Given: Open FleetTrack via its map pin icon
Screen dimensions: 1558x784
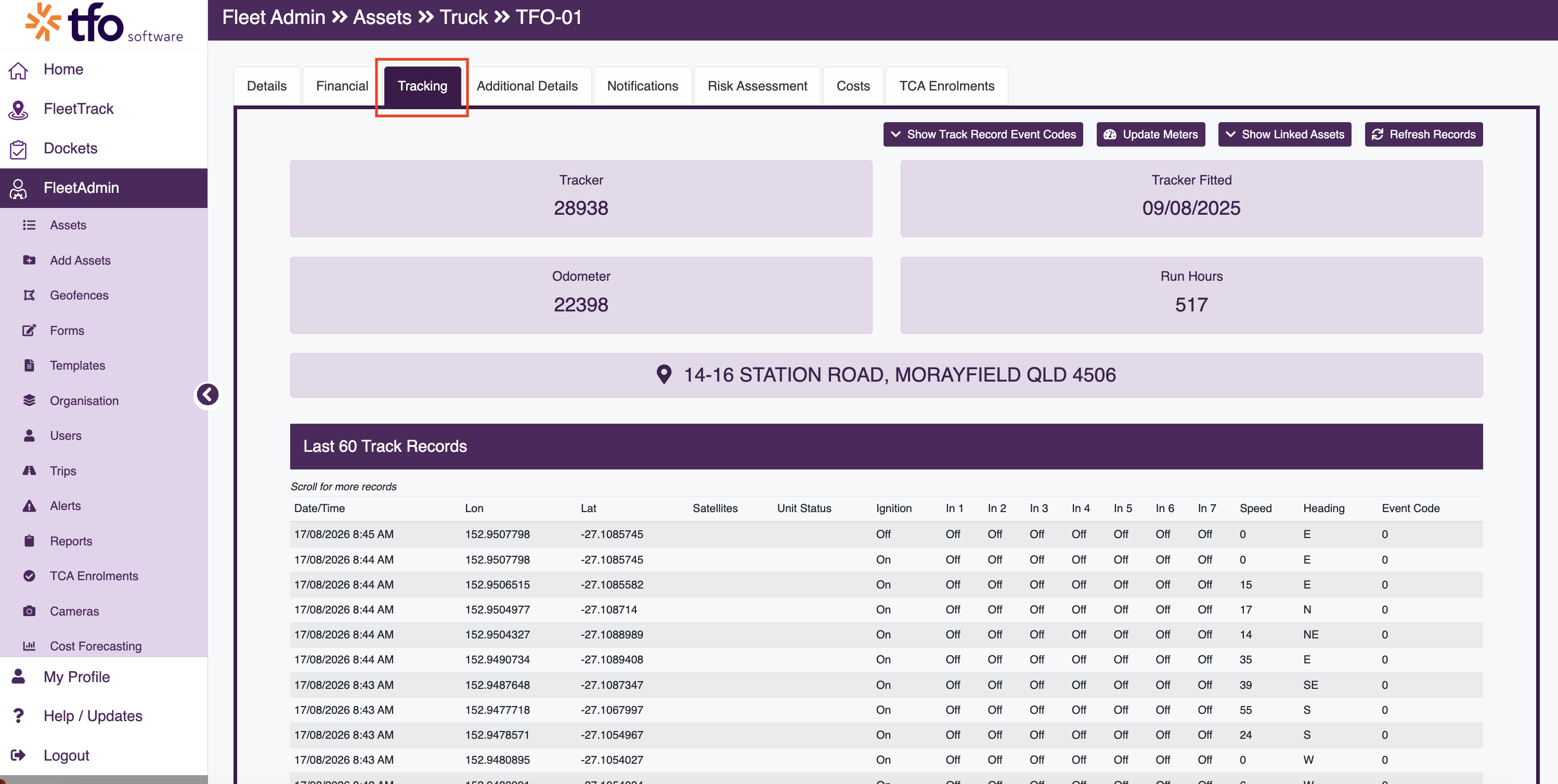Looking at the screenshot, I should [18, 109].
